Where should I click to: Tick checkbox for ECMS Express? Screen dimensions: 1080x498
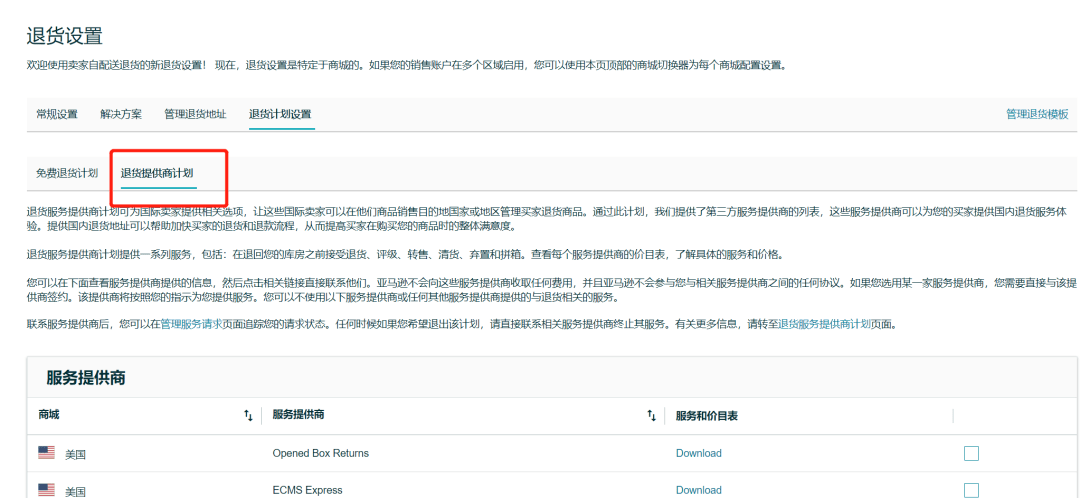(971, 490)
